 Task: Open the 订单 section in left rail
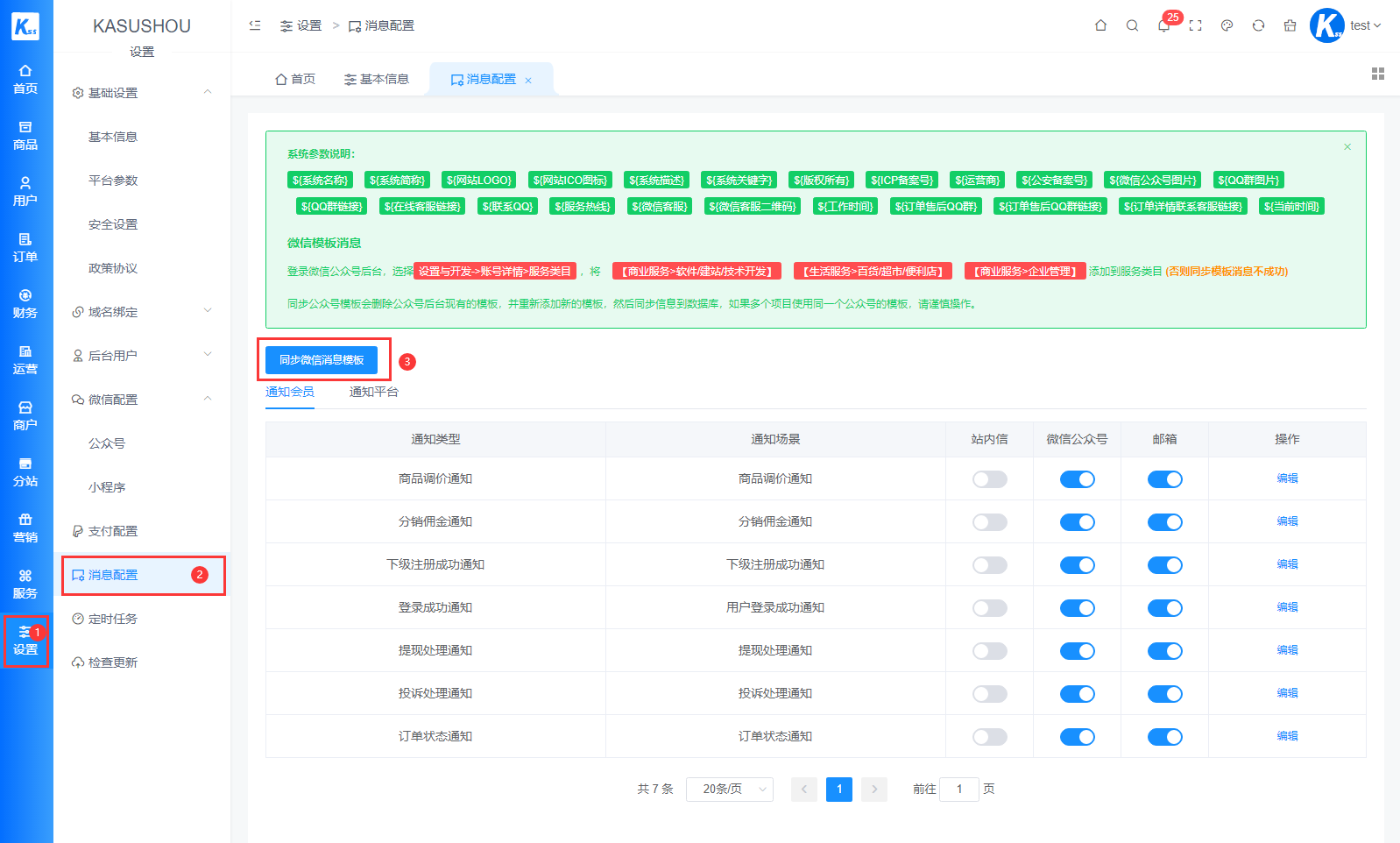tap(25, 247)
